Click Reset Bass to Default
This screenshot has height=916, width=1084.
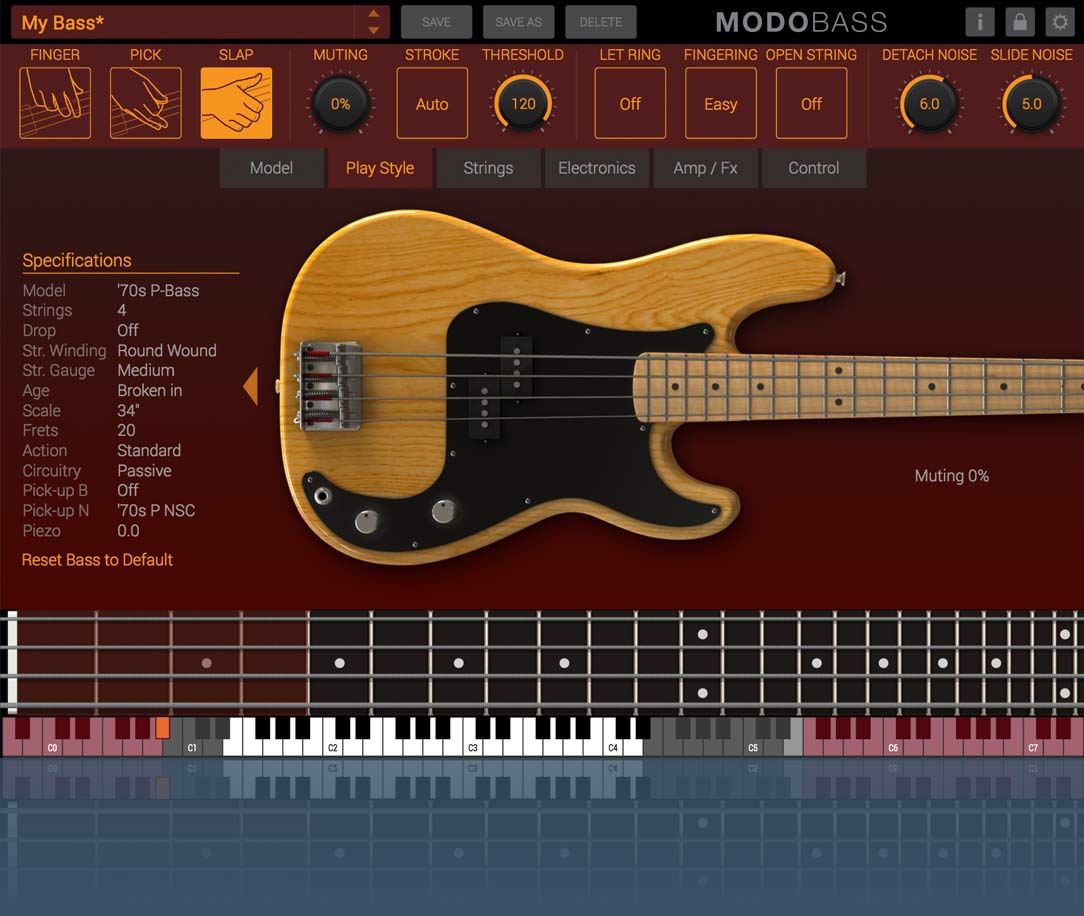point(98,560)
